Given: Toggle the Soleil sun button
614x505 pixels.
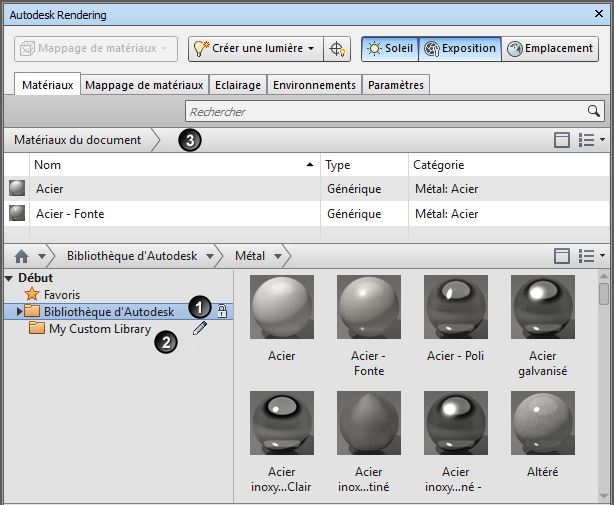Looking at the screenshot, I should click(x=390, y=49).
